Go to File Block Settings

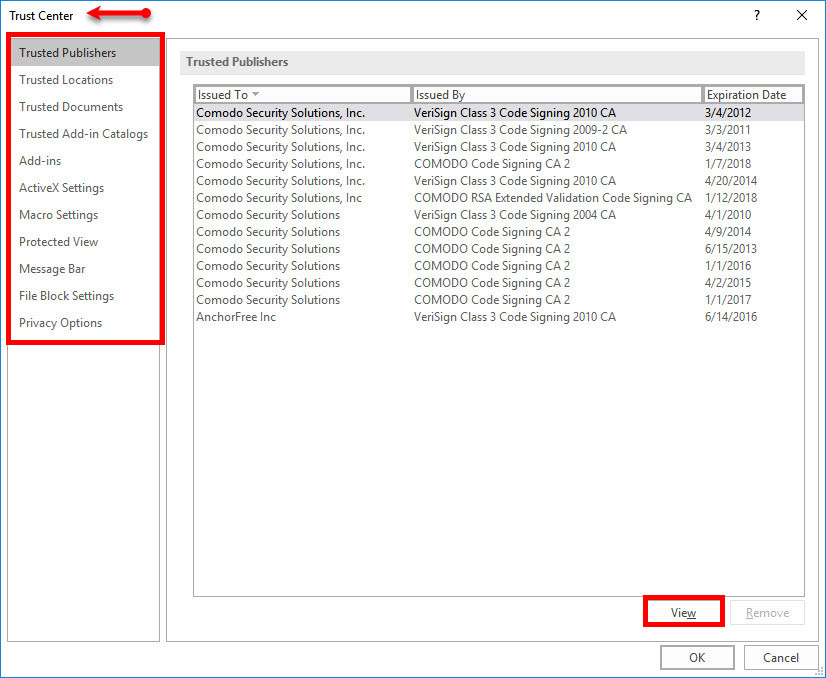click(85, 296)
